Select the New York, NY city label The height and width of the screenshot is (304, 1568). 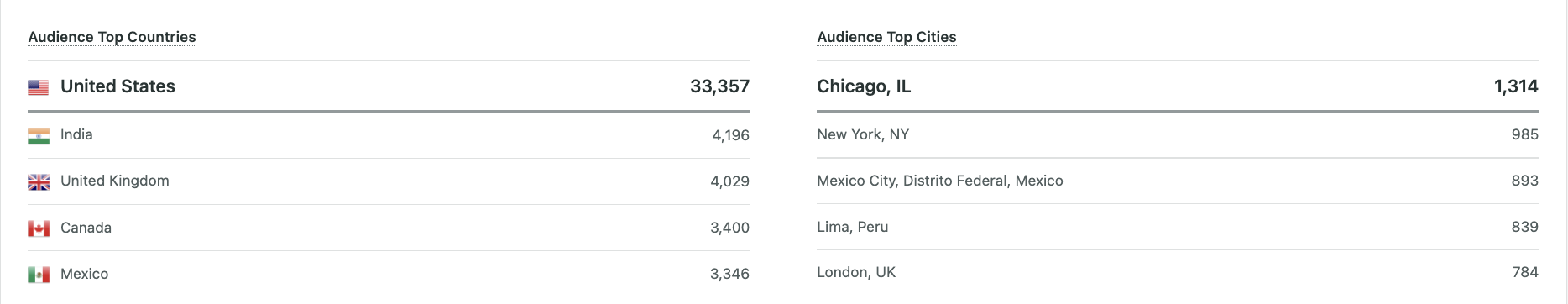[863, 135]
